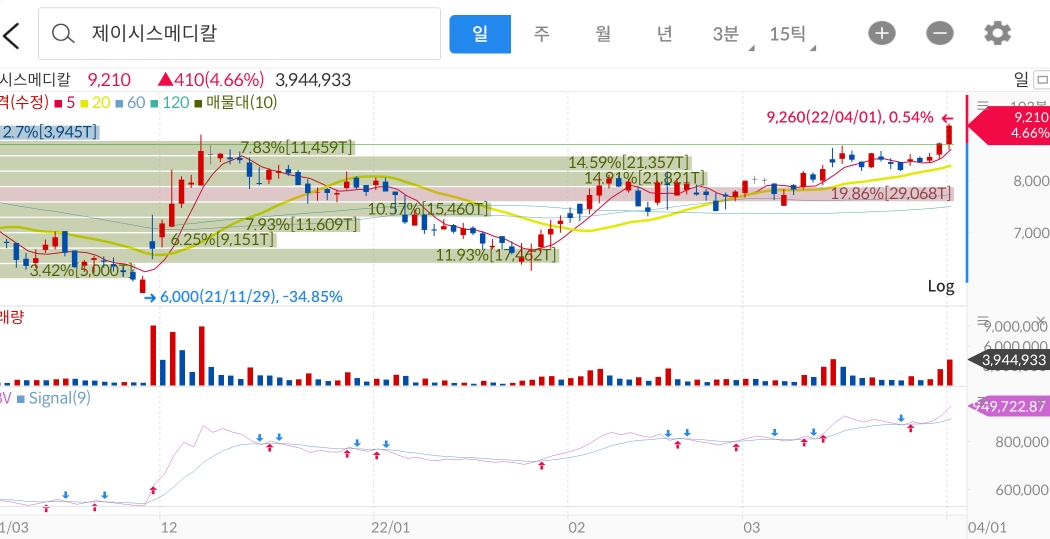Zoom in with the plus icon
The image size is (1050, 539).
point(881,33)
